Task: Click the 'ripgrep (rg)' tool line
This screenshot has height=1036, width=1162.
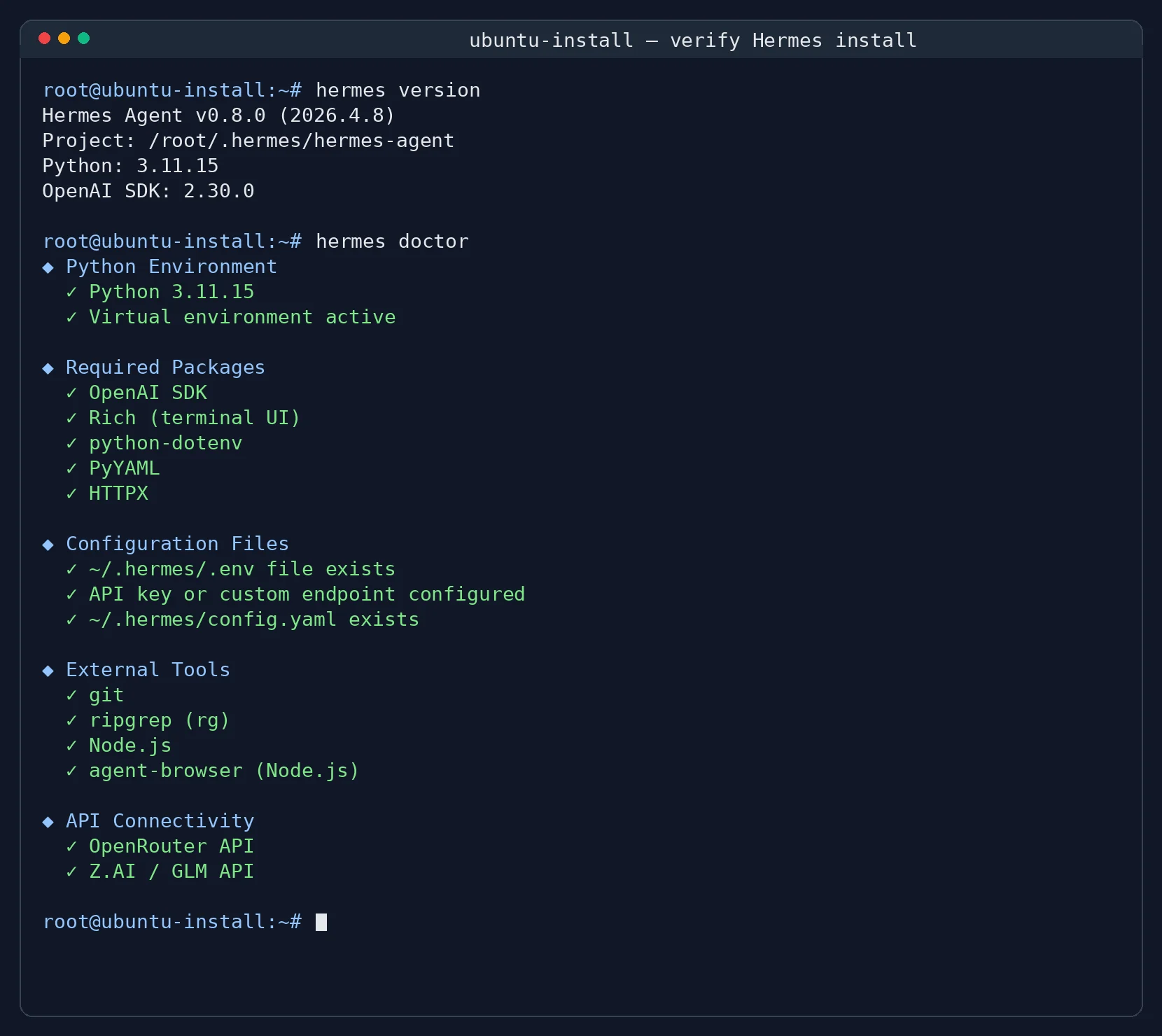Action: tap(160, 720)
